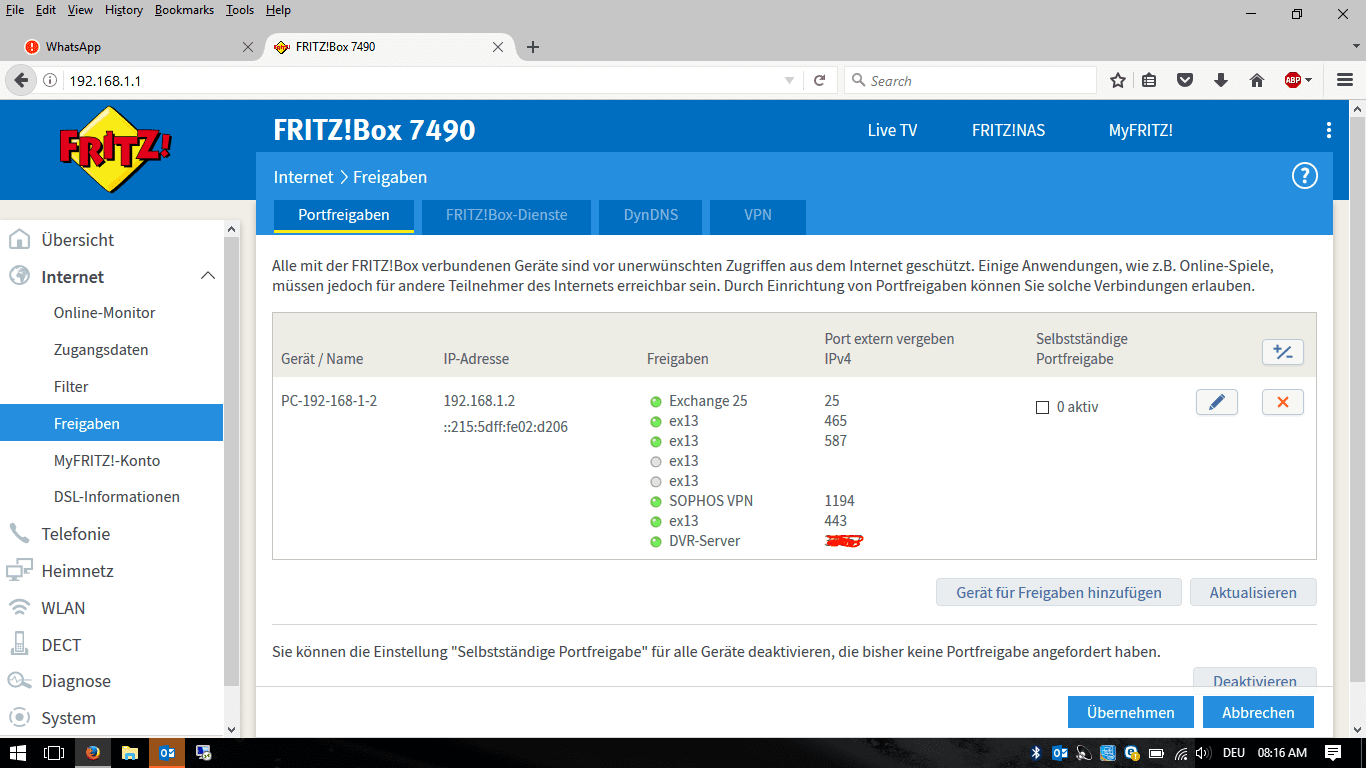Screen dimensions: 1366x768
Task: Close the FRITZ!Box 7490 tab
Action: pos(498,47)
